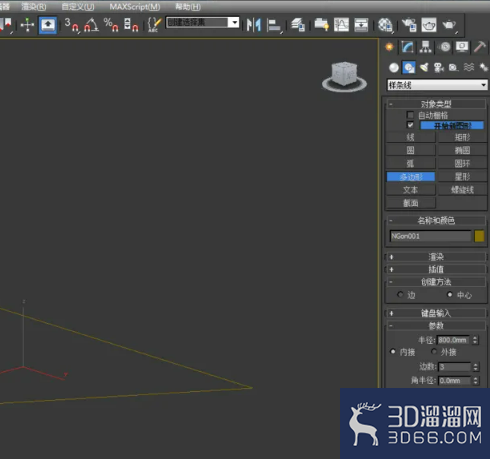The image size is (490, 459).
Task: Click the 椭圆 shape button
Action: [x=462, y=150]
